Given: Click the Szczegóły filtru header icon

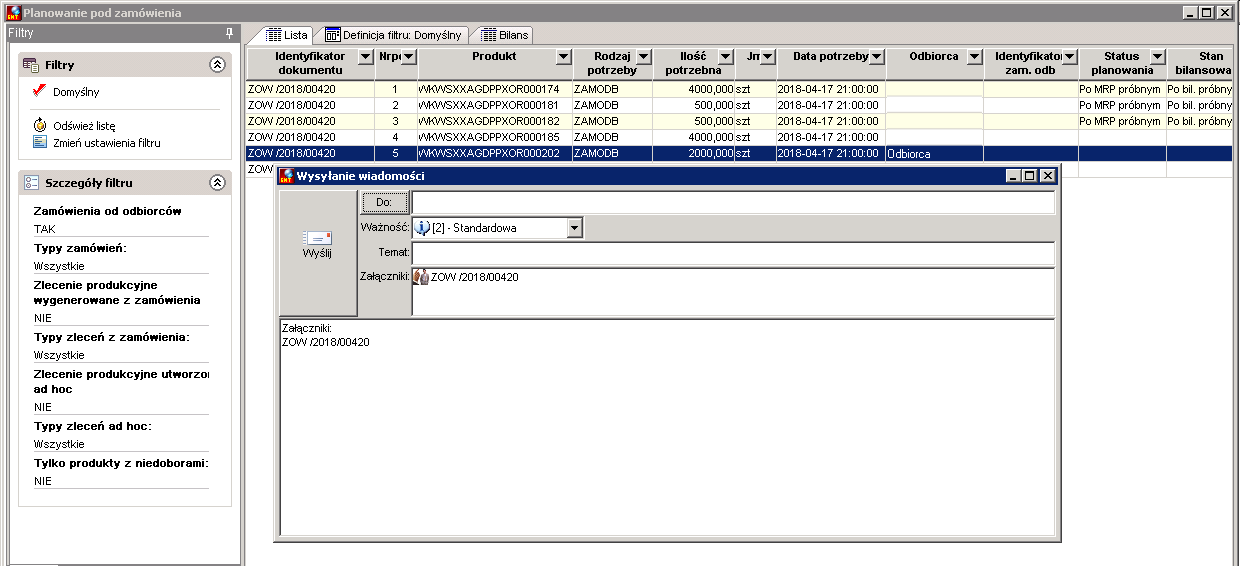Looking at the screenshot, I should tap(31, 183).
